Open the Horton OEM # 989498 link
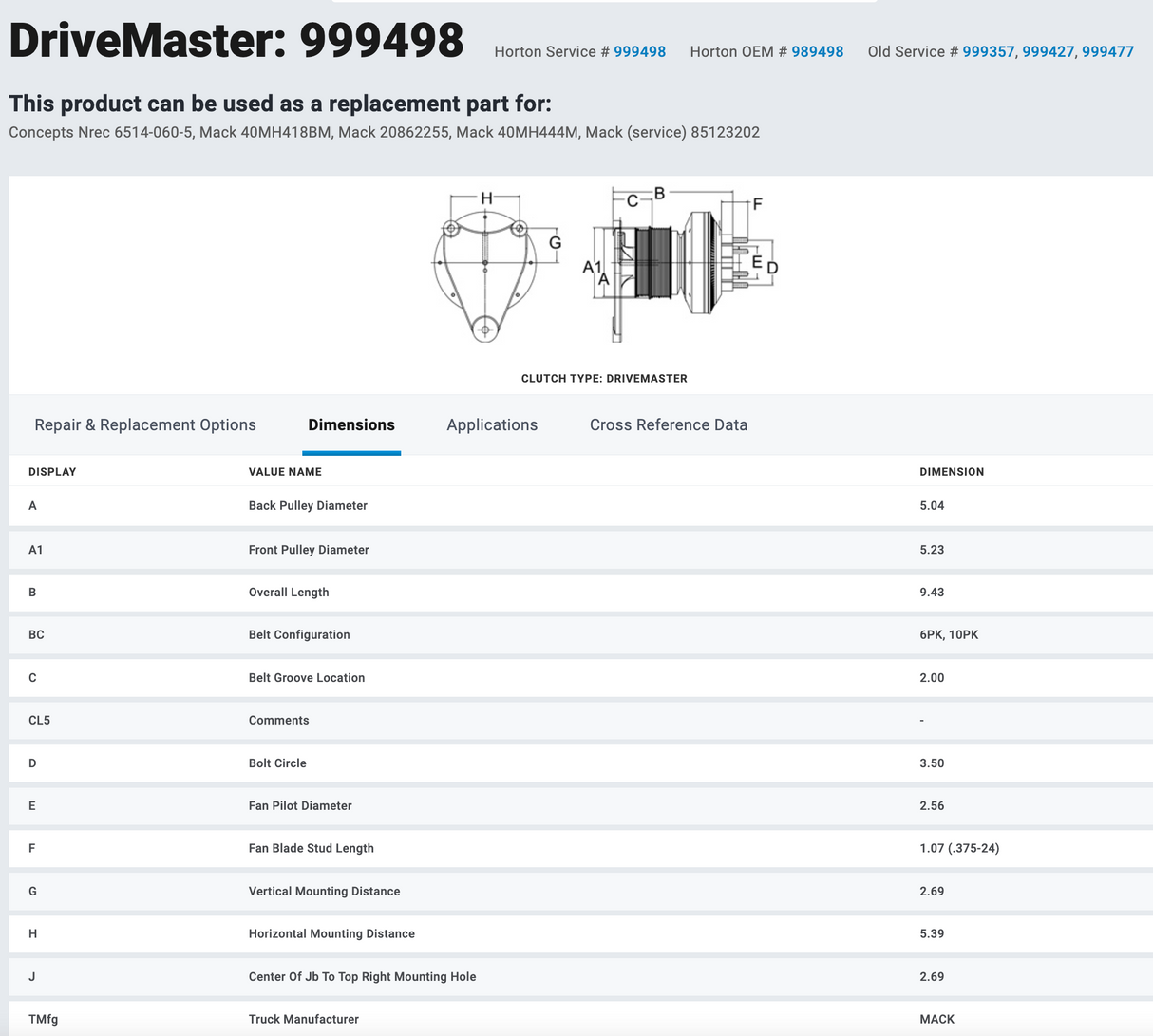The image size is (1153, 1036). pyautogui.click(x=817, y=52)
